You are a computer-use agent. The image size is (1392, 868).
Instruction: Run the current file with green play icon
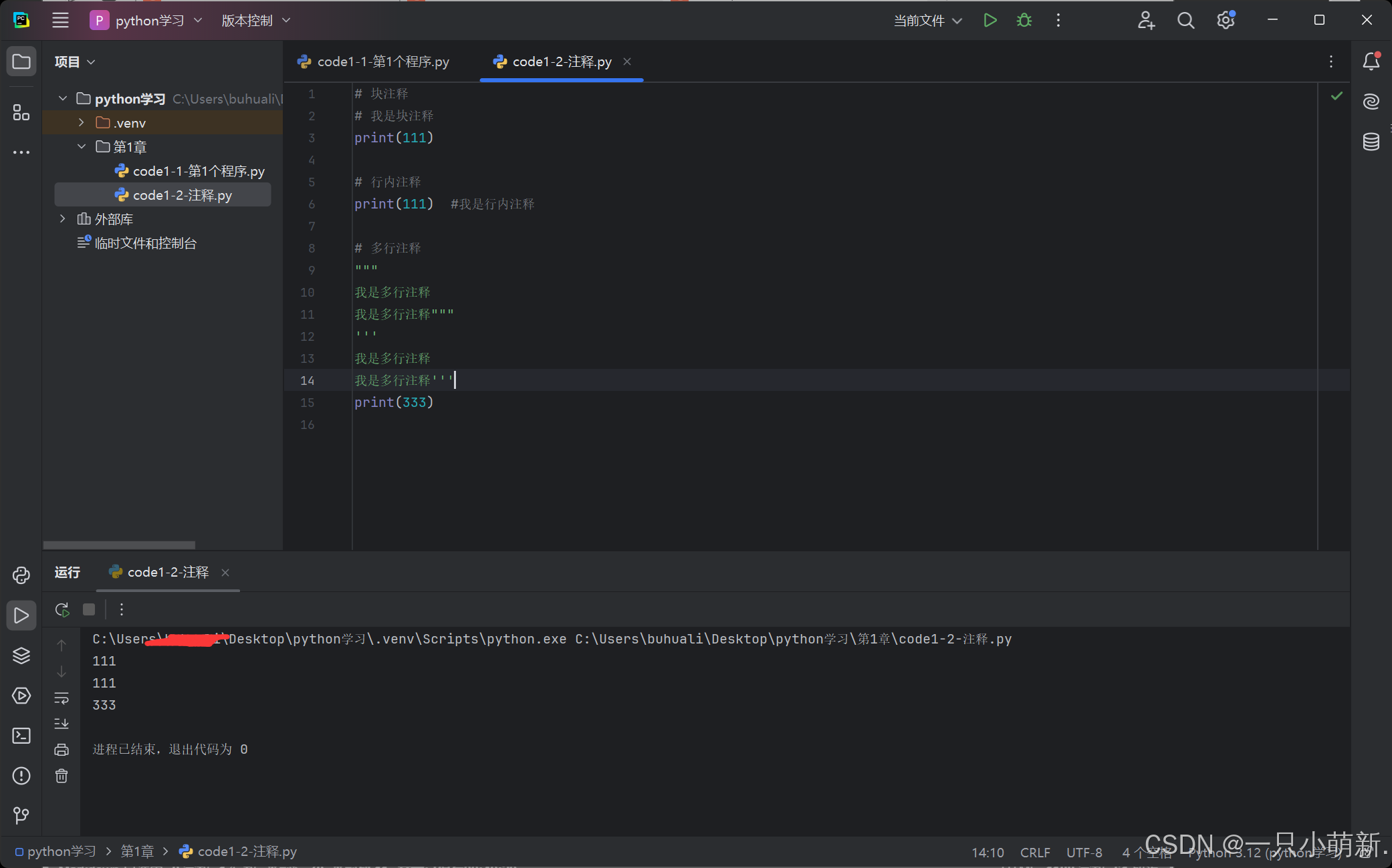990,21
